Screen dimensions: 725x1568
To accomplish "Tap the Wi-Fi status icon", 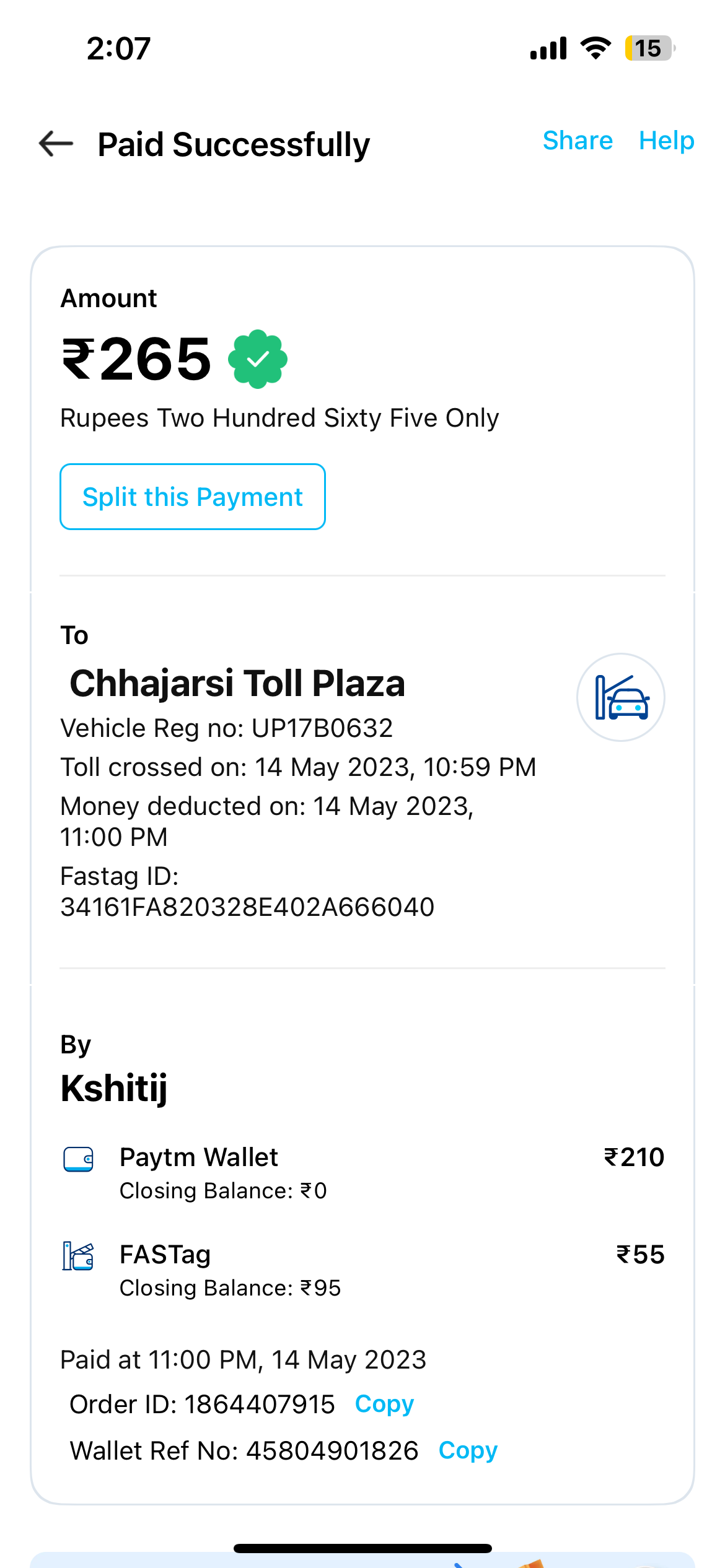I will coord(595,48).
